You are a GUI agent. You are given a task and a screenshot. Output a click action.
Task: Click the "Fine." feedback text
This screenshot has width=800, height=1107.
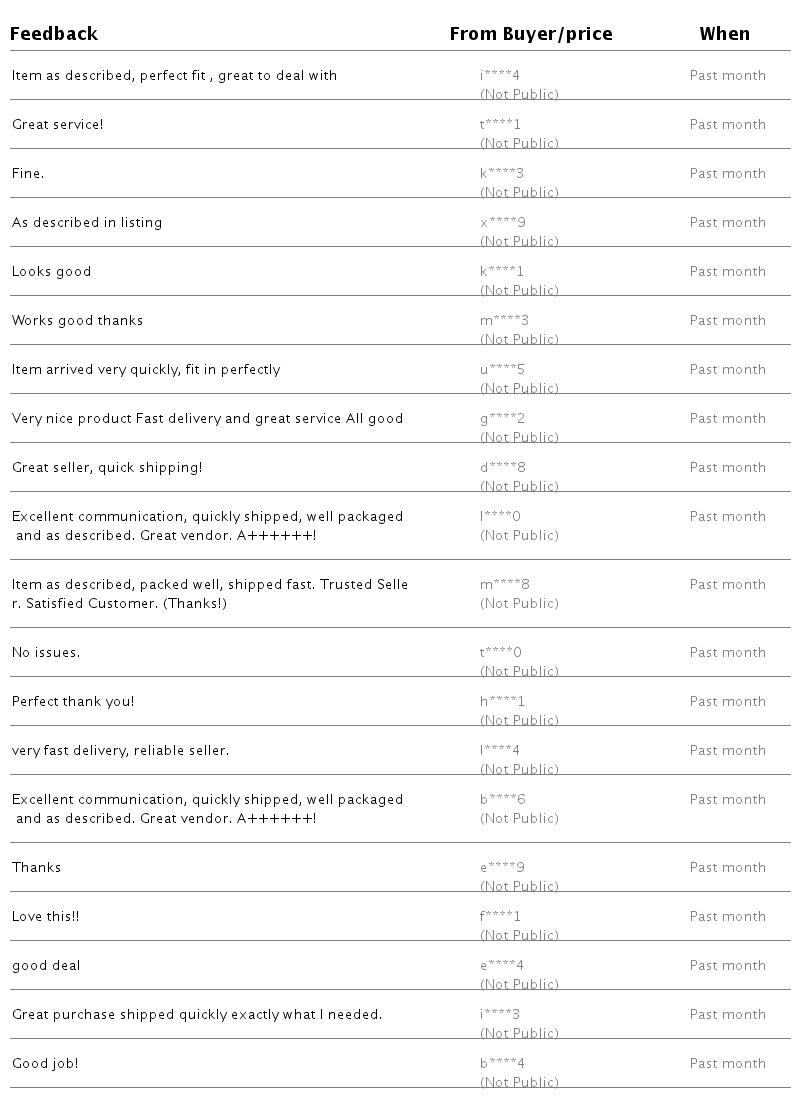coord(28,174)
